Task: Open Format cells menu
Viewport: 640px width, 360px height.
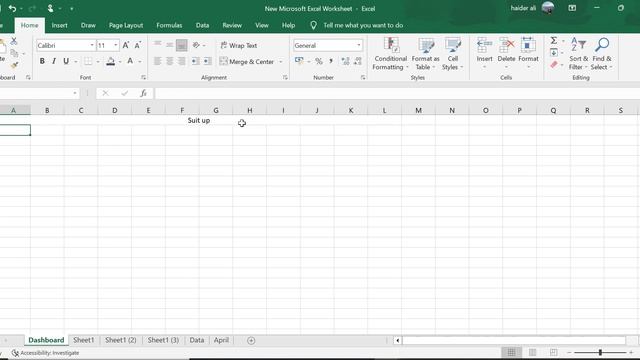Action: click(528, 54)
